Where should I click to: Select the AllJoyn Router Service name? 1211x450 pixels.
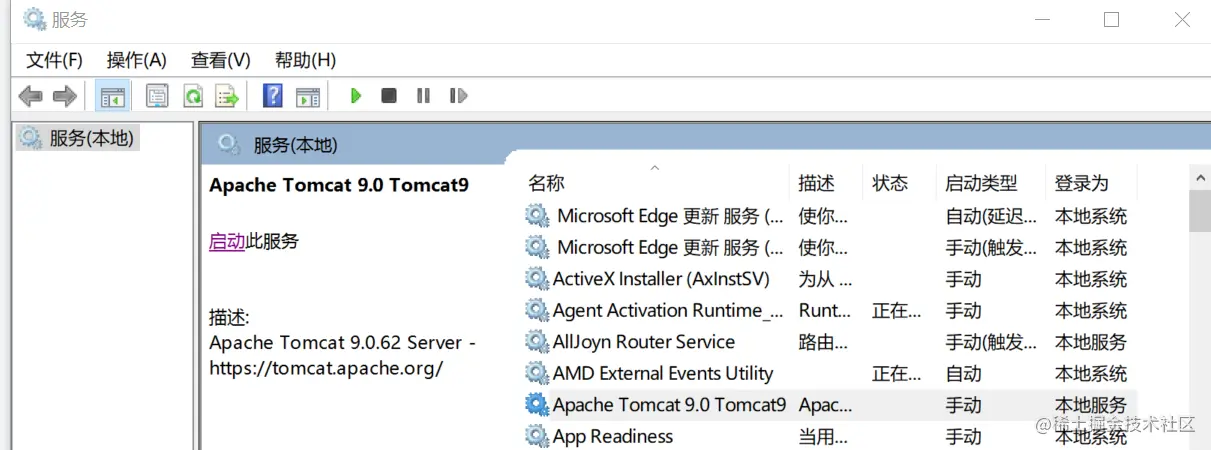[644, 342]
